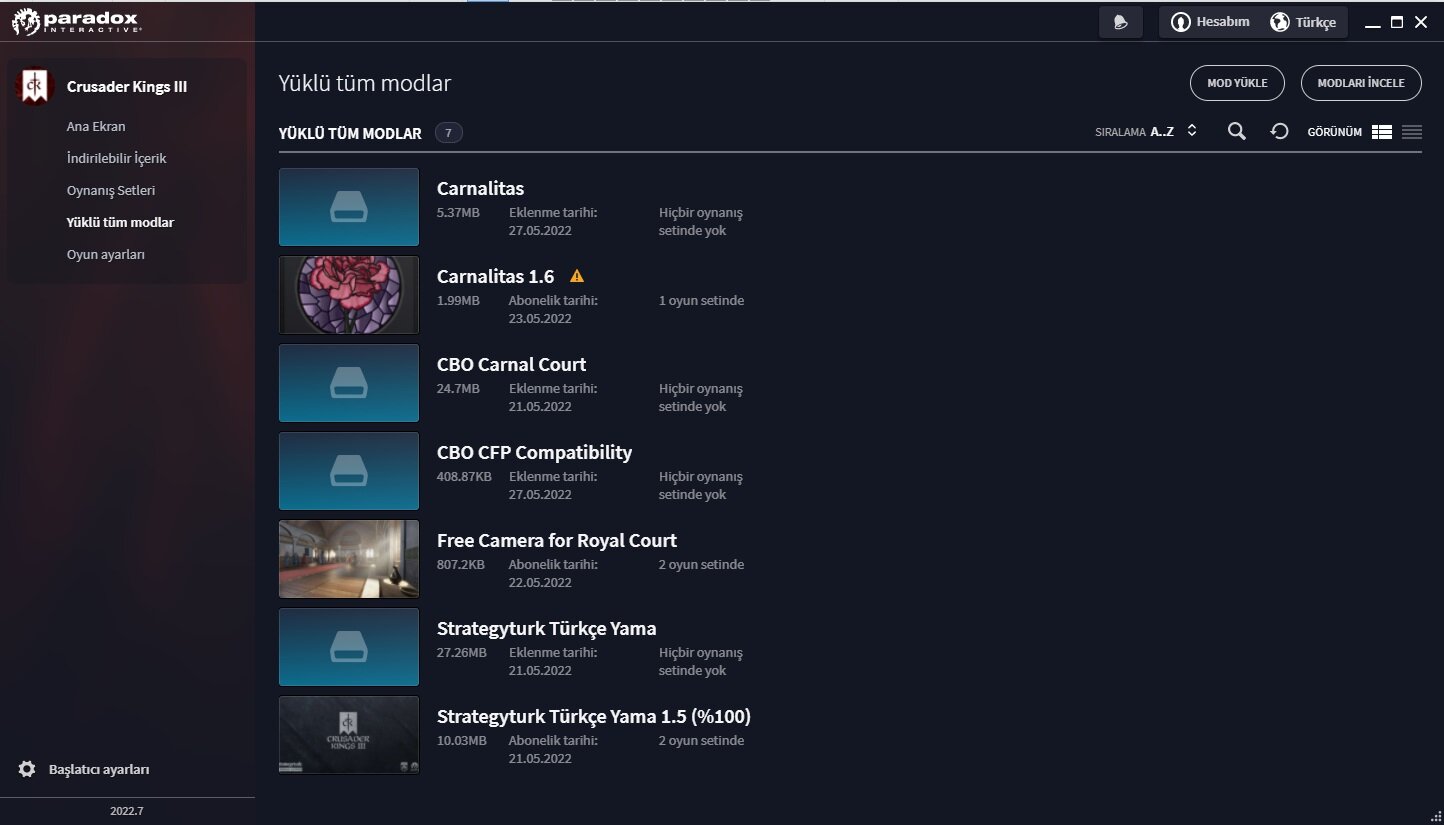Screen dimensions: 1444x825
Task: Open İndirilebilir İçerik section
Action: point(116,158)
